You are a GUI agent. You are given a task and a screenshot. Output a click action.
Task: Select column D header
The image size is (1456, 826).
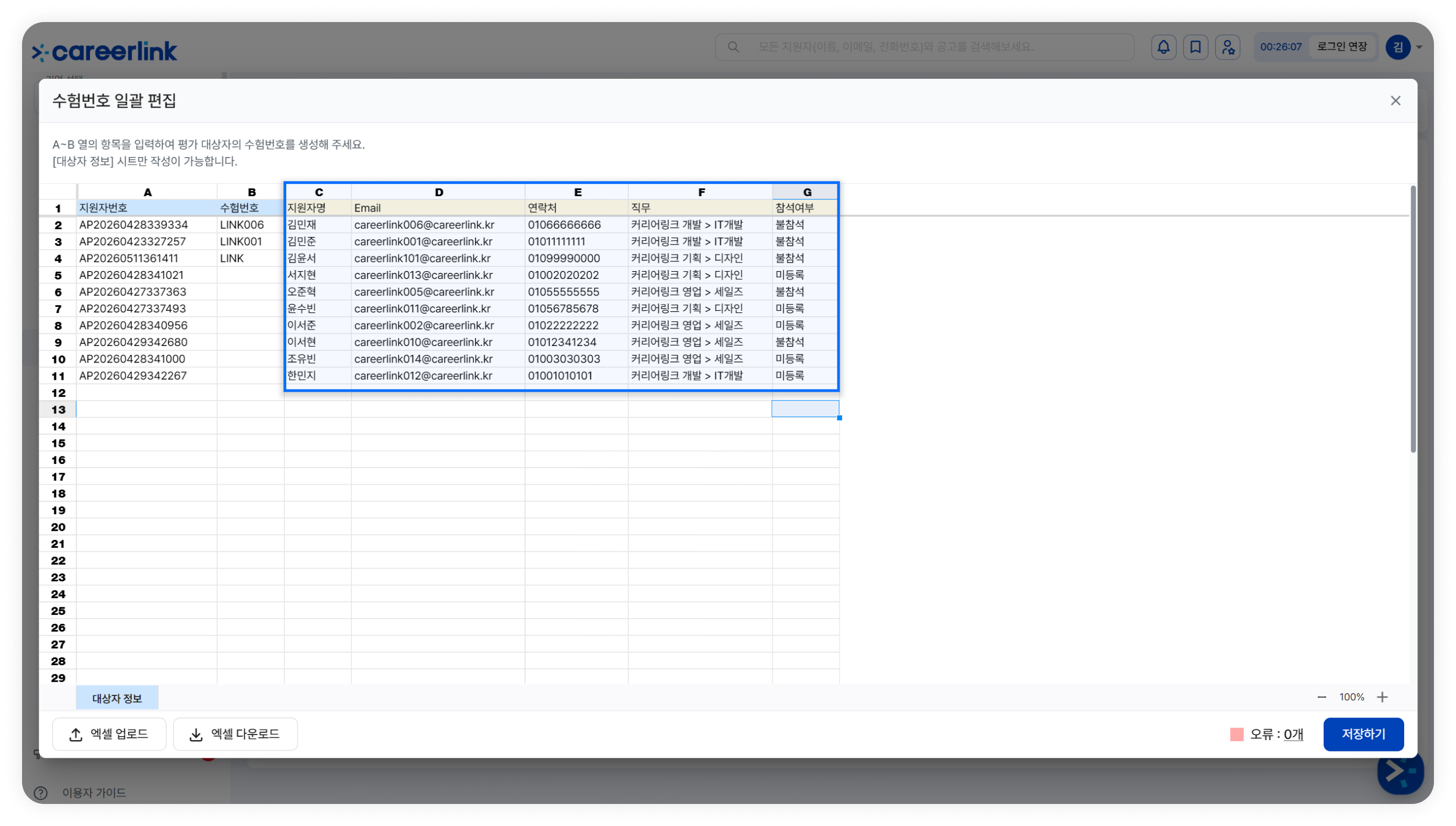coord(438,192)
